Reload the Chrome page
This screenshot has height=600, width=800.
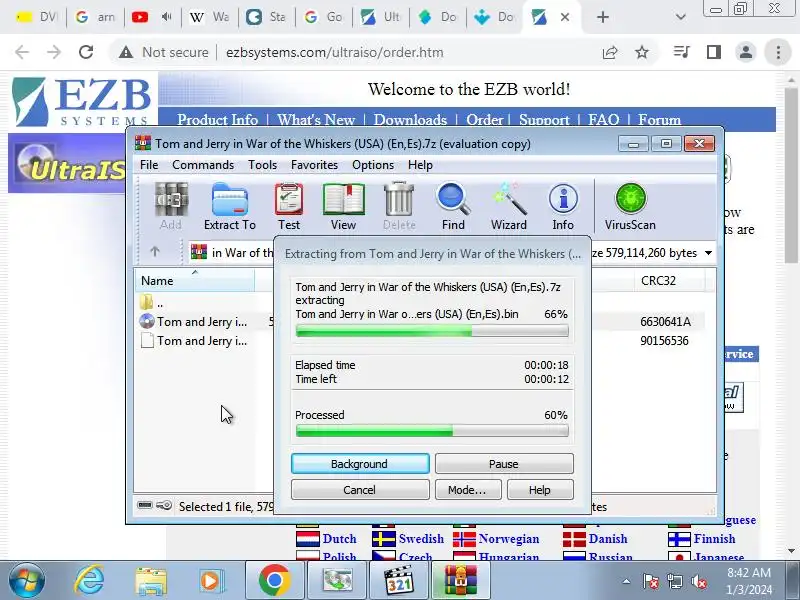tap(86, 52)
